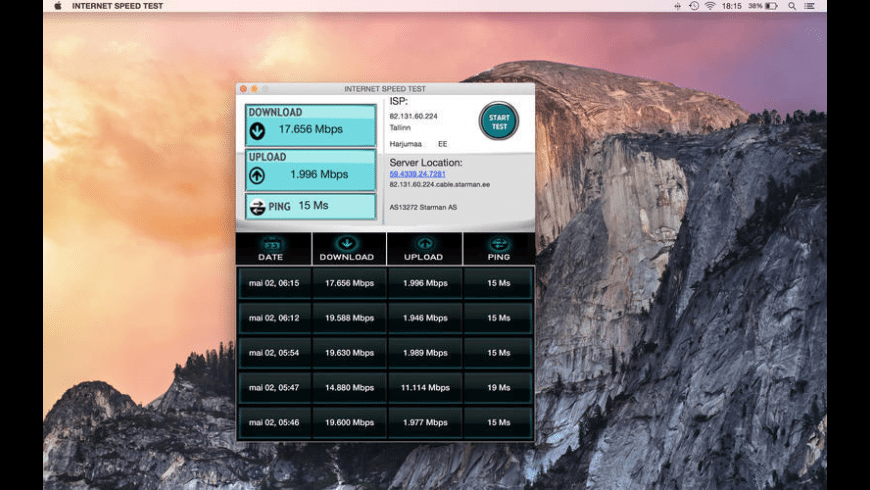Click the Ping column header icon
The image size is (870, 490).
tap(499, 244)
